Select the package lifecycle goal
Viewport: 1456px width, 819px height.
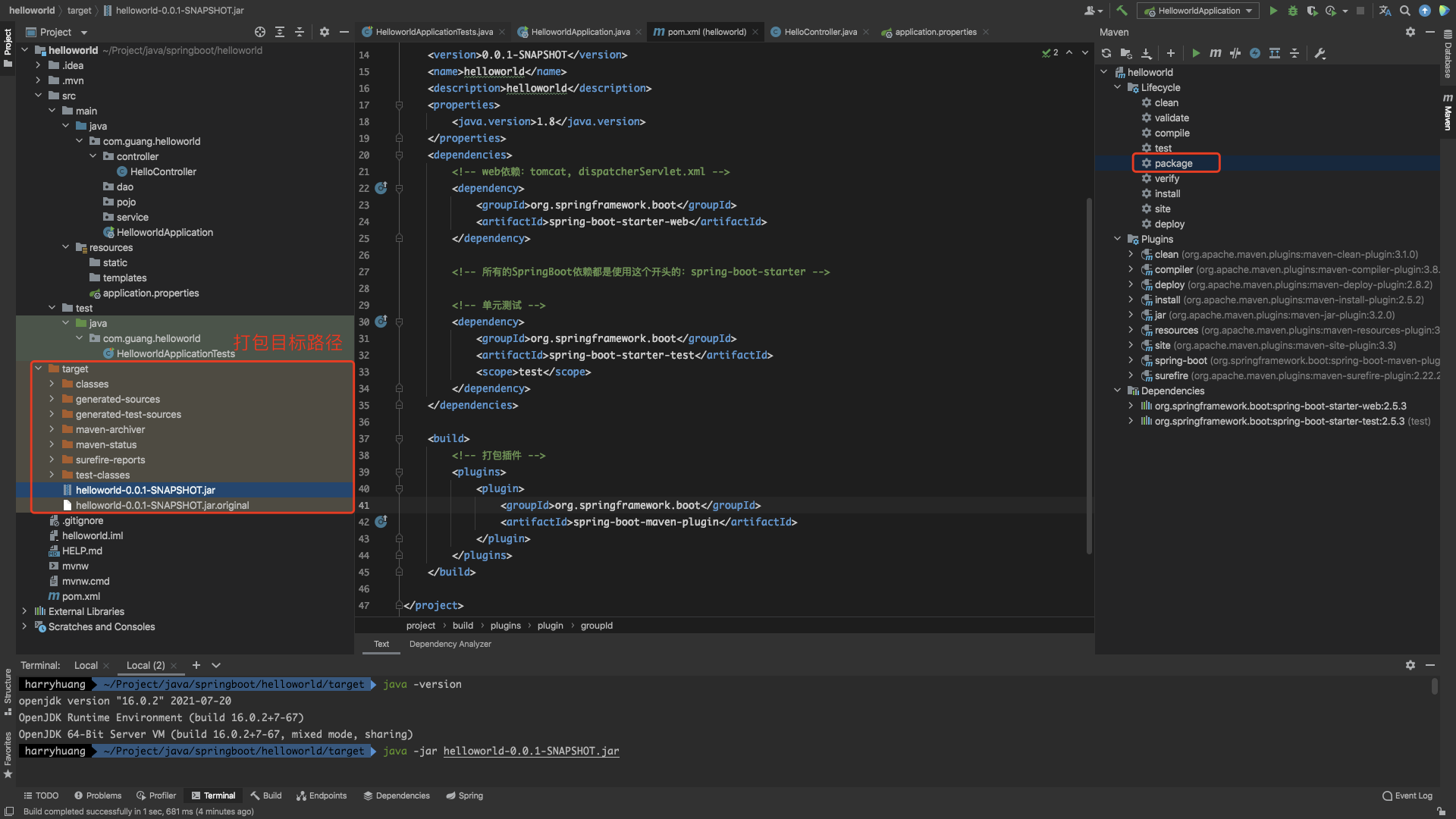point(1173,163)
